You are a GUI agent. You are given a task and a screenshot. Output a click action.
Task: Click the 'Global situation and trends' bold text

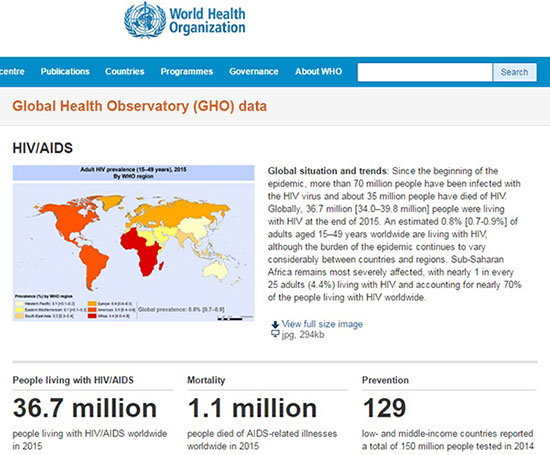[x=327, y=171]
